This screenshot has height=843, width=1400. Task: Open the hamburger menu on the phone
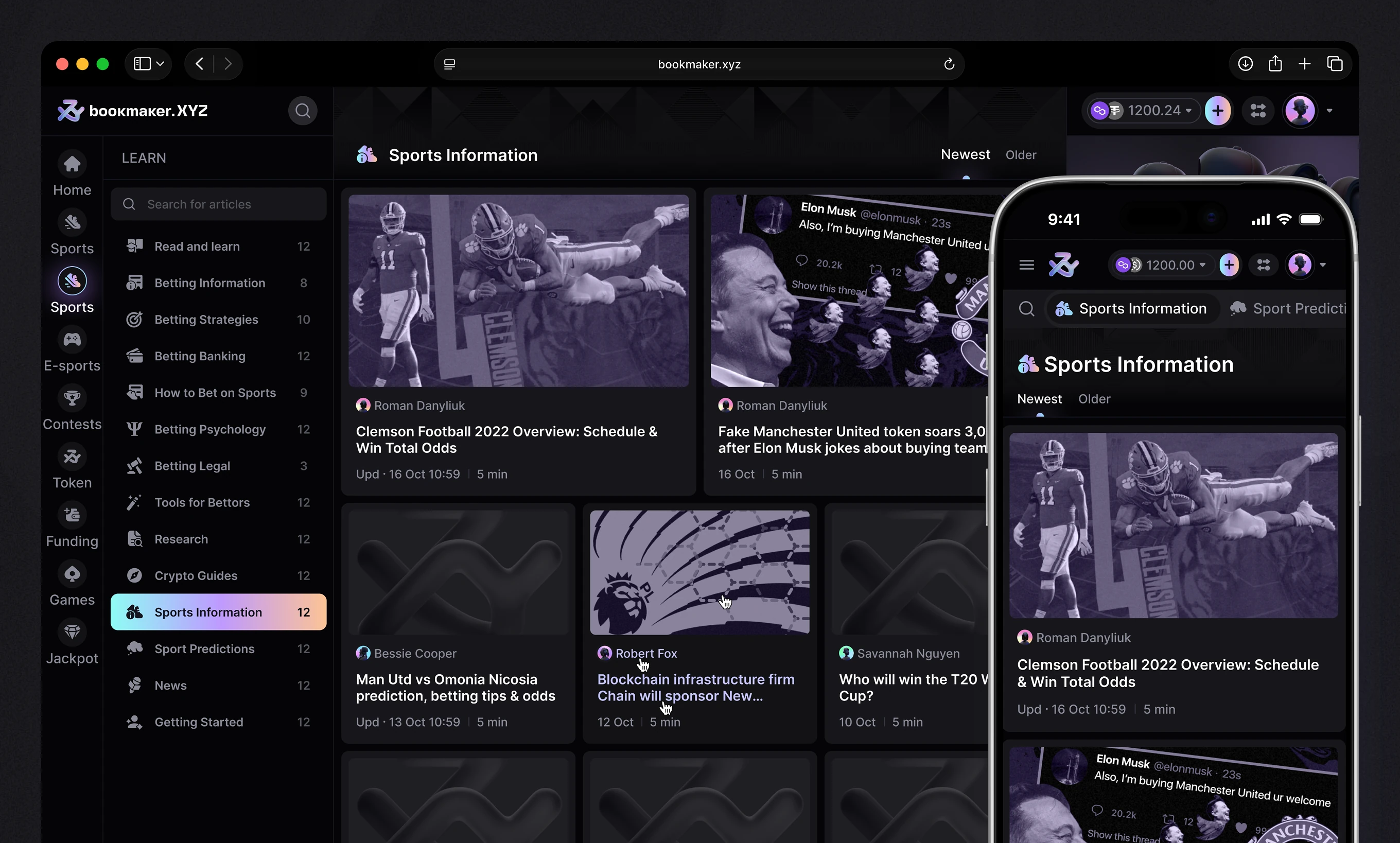click(x=1026, y=265)
